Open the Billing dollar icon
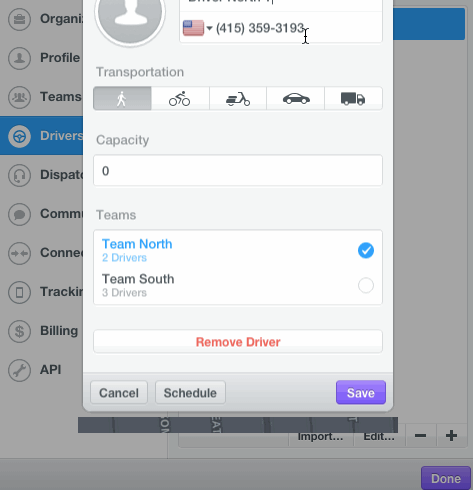This screenshot has height=490, width=473. (x=19, y=331)
